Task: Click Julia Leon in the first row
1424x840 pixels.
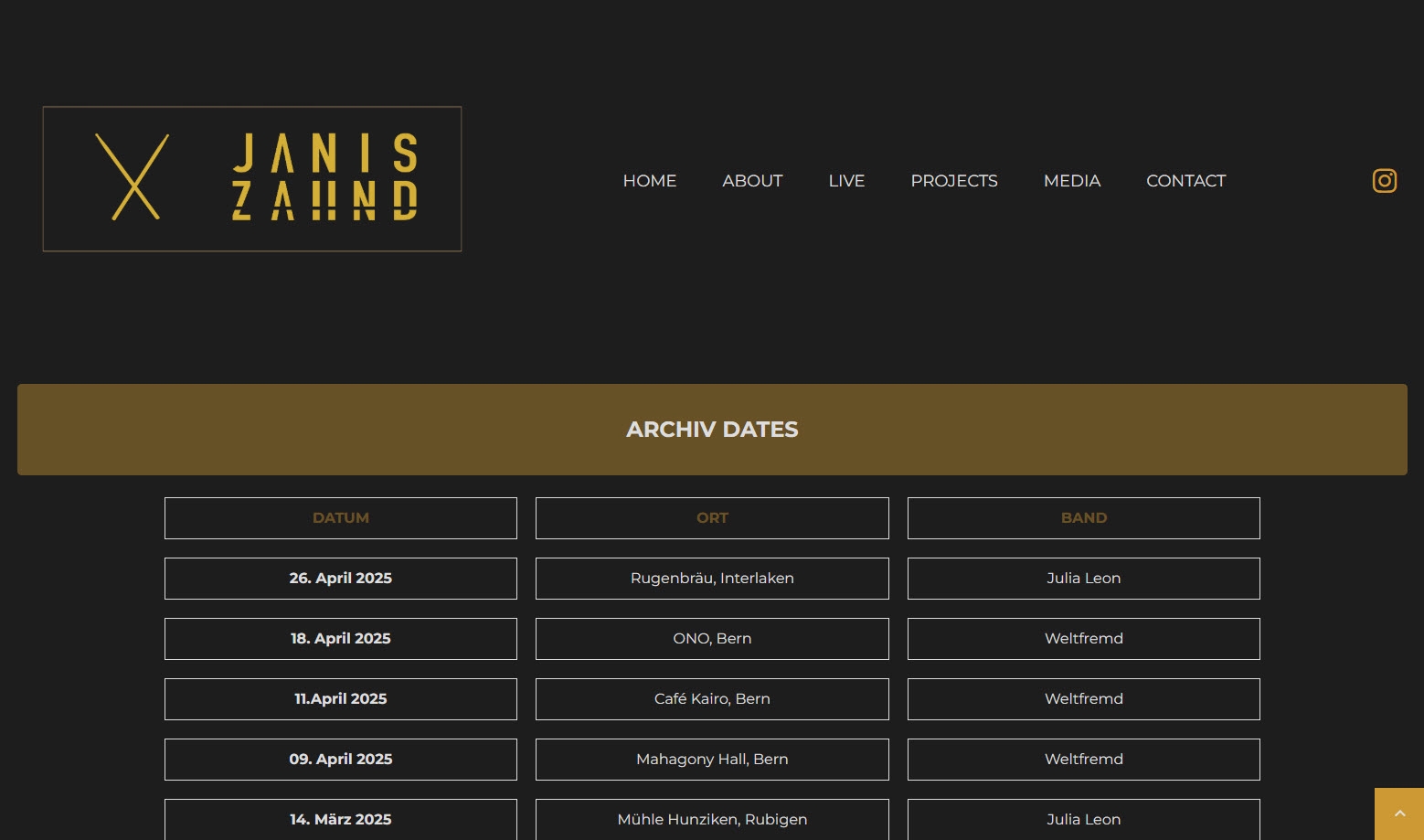Action: (x=1083, y=579)
